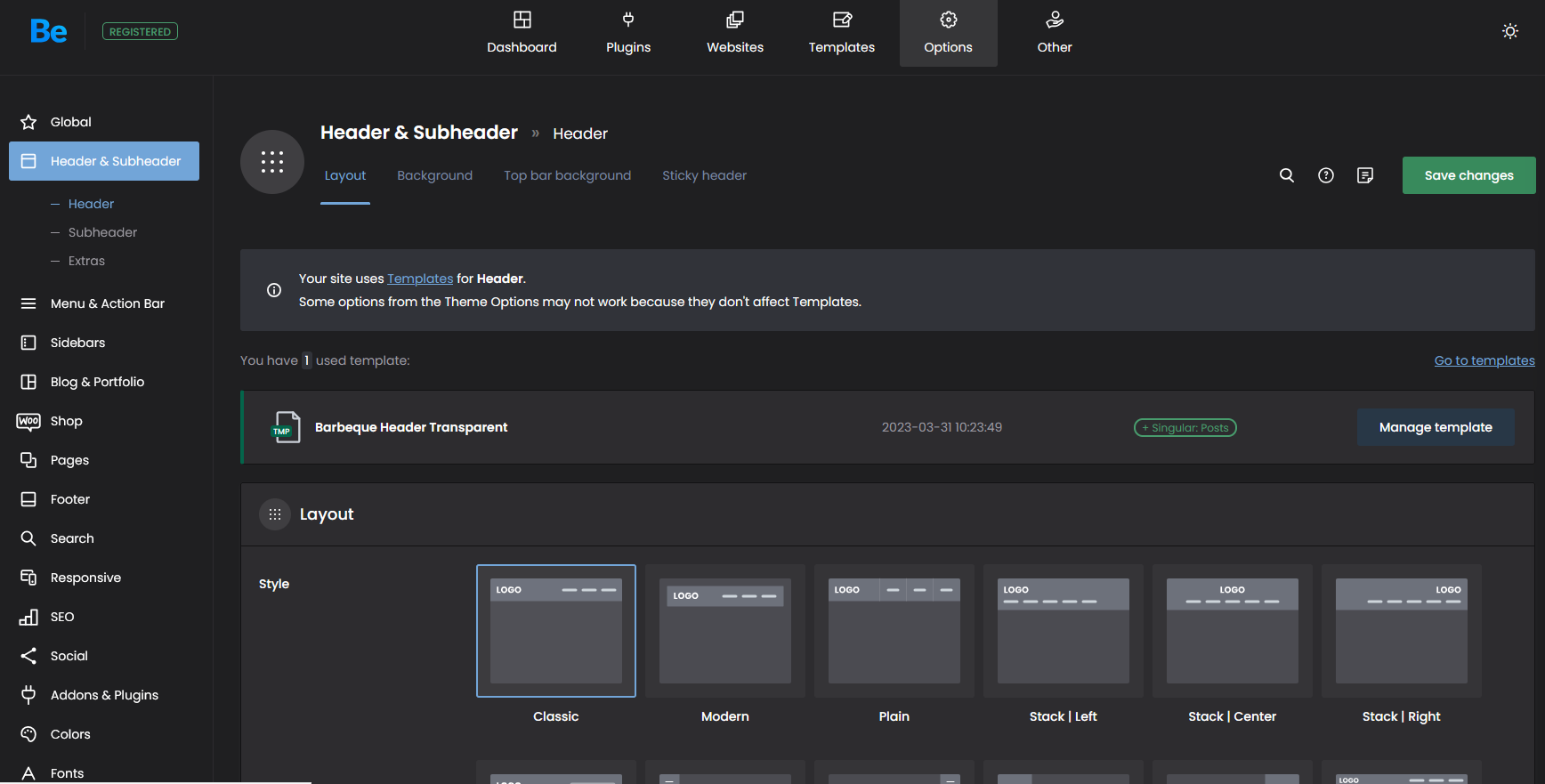Click the Header & Subheader breadcrumb title
Viewport: 1545px width, 784px height.
[419, 133]
